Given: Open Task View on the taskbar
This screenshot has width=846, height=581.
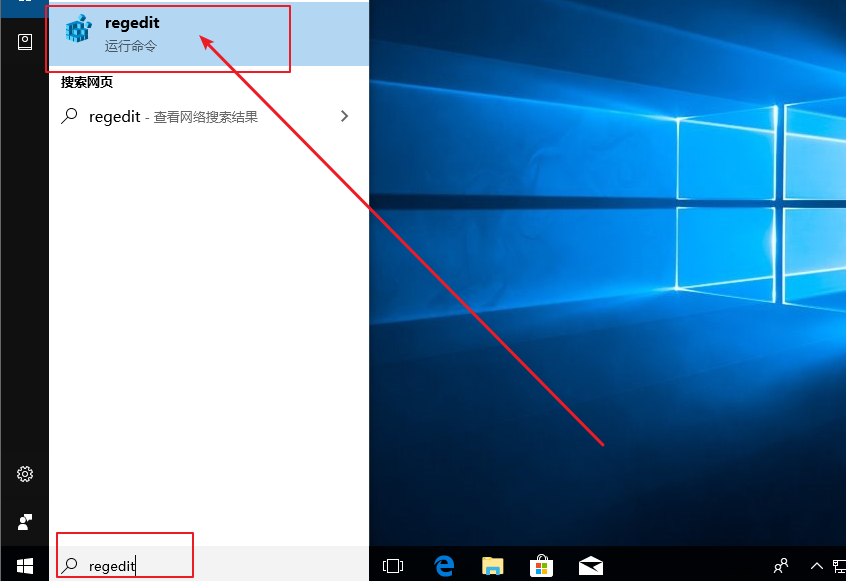Looking at the screenshot, I should click(x=393, y=565).
